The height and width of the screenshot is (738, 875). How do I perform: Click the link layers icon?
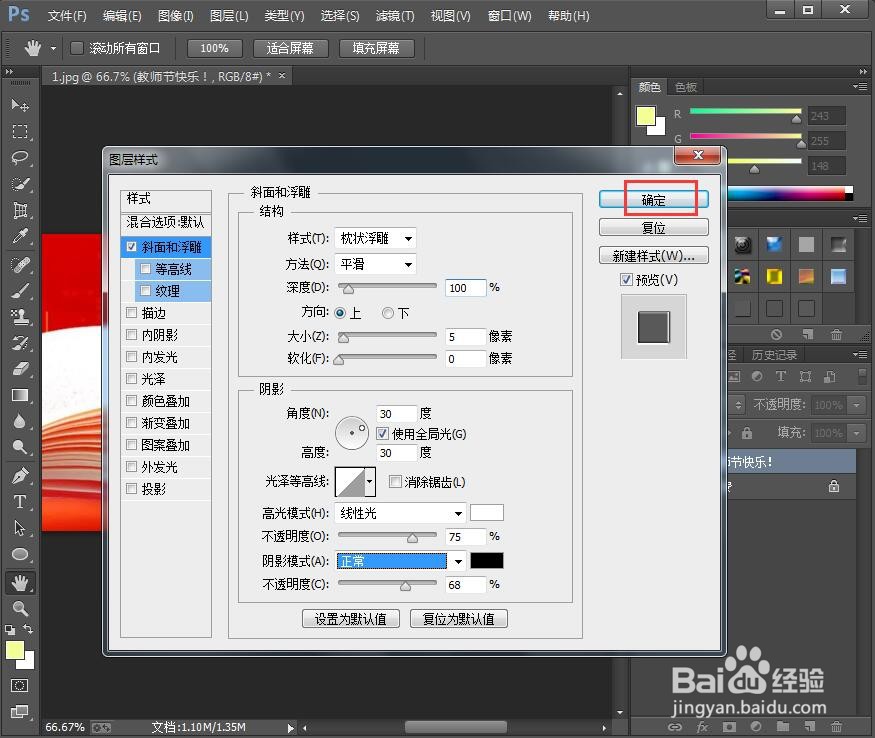pyautogui.click(x=675, y=727)
